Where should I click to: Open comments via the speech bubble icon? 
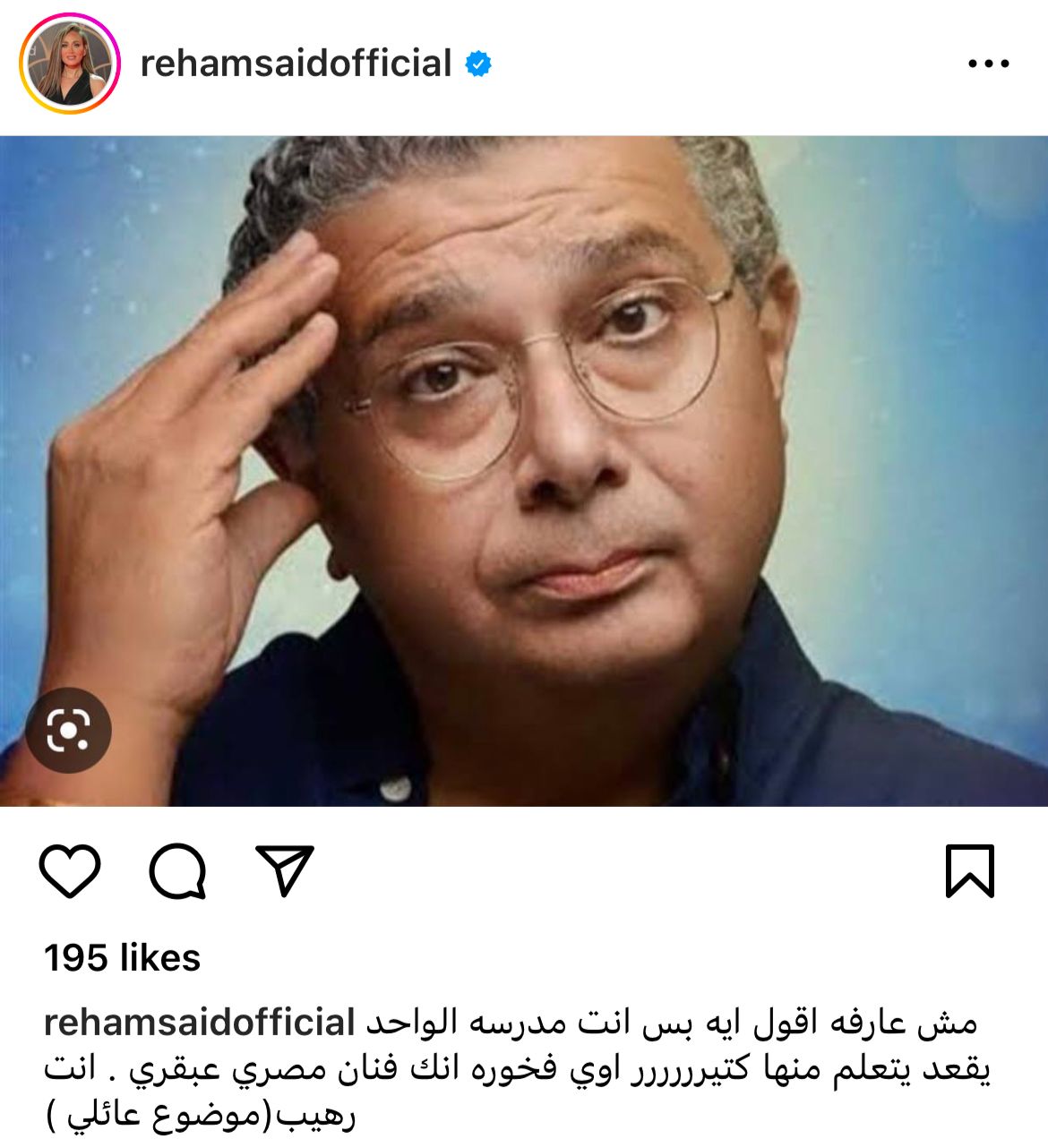point(178,870)
